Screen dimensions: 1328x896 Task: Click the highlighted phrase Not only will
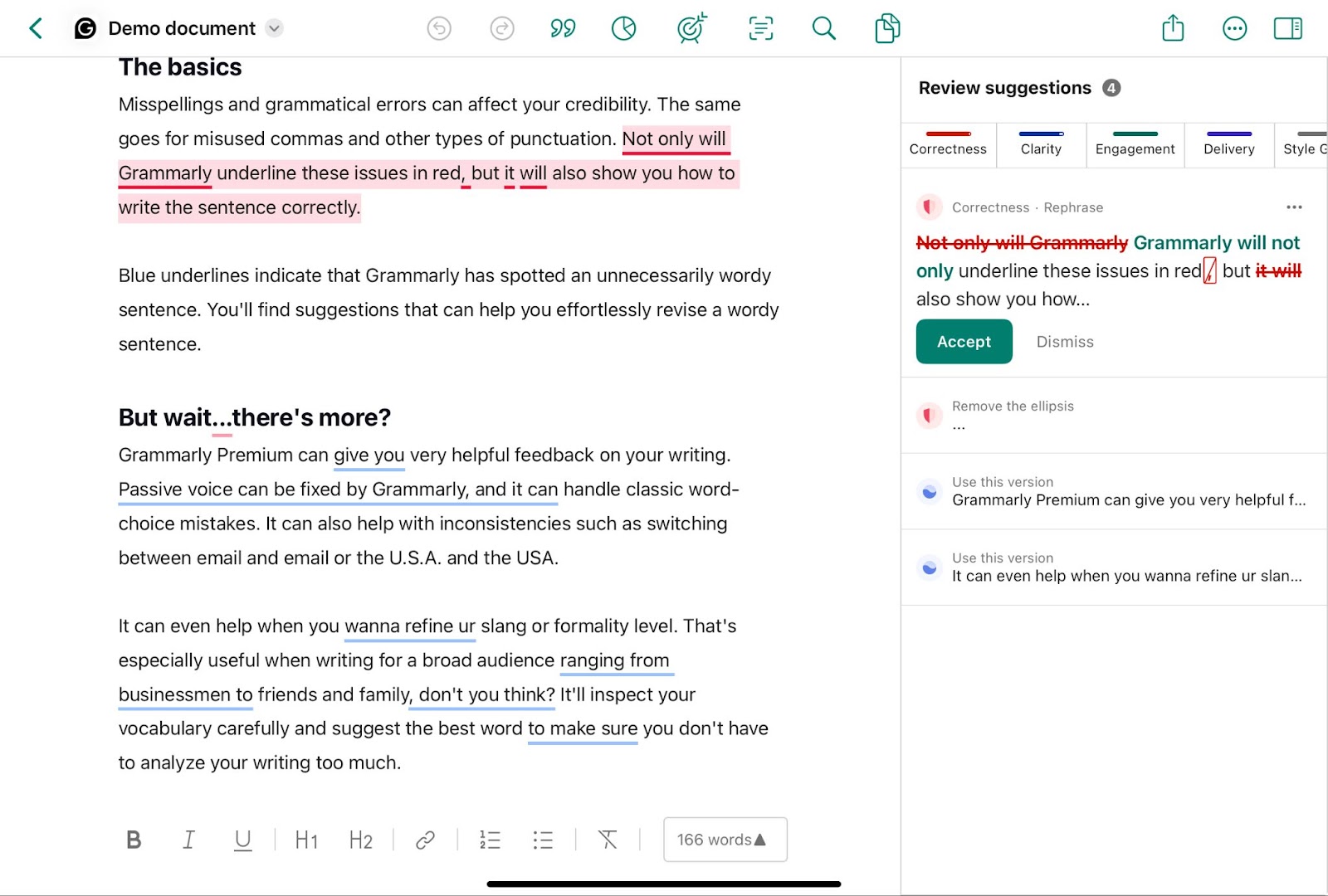675,139
